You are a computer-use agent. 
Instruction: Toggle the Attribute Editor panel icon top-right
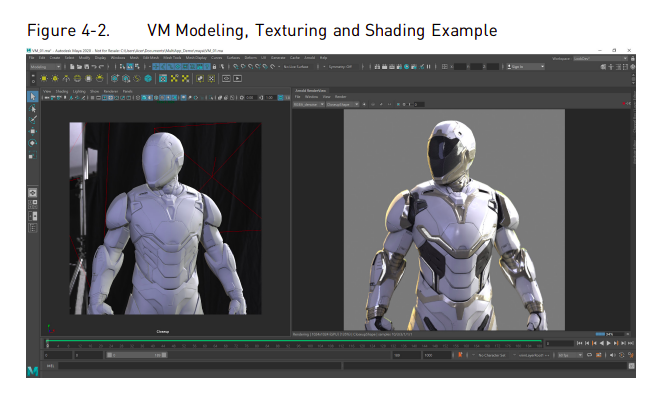coord(618,67)
